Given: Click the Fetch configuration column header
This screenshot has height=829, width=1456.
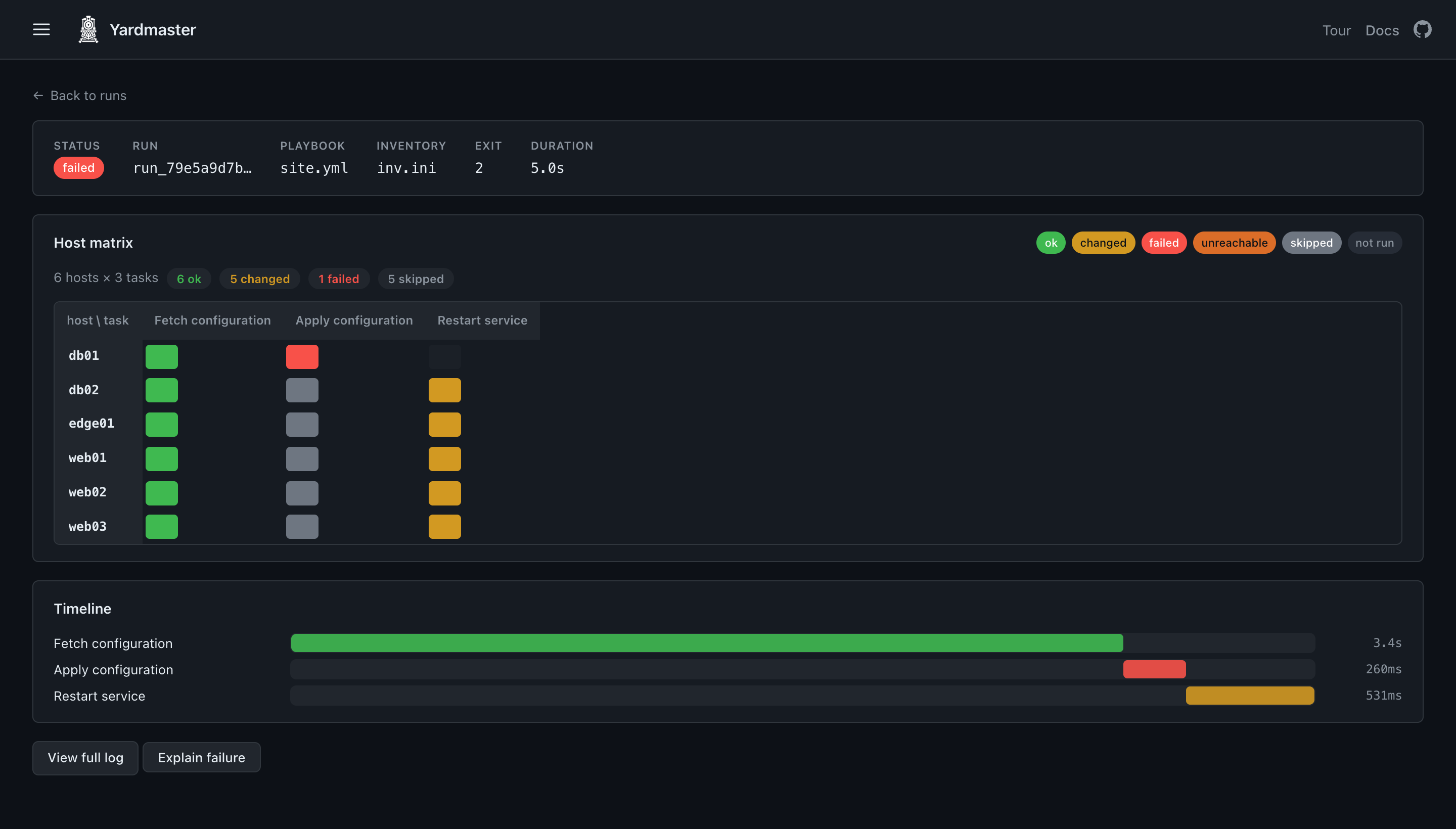Looking at the screenshot, I should click(212, 320).
